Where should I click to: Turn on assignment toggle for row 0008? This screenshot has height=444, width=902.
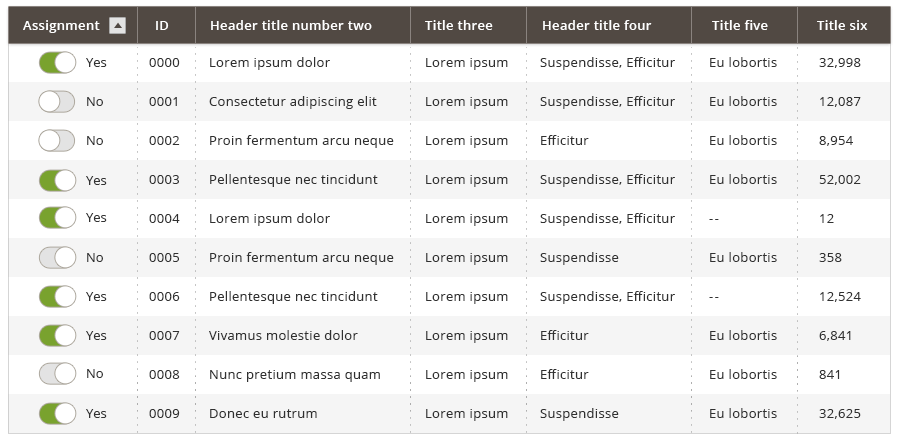tap(57, 374)
